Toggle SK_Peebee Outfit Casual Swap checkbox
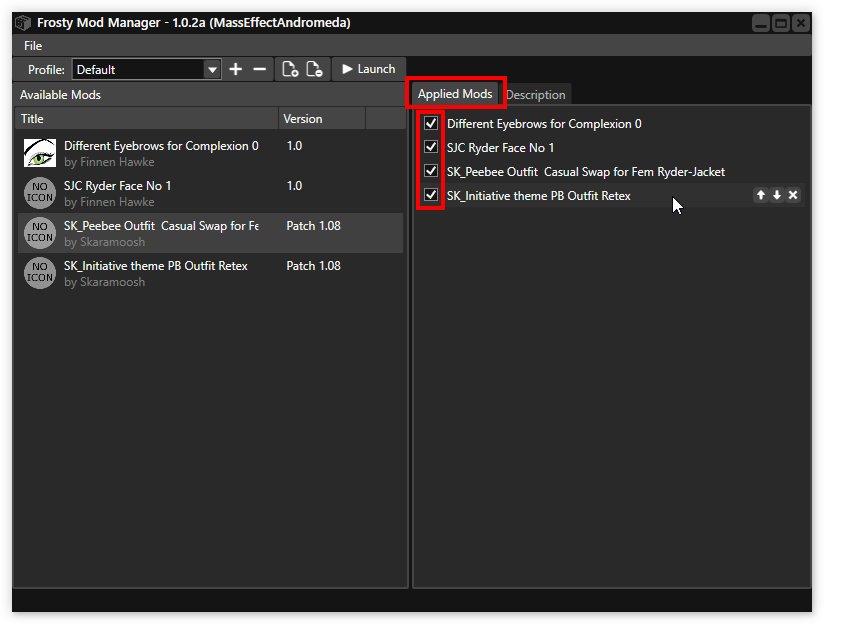This screenshot has width=846, height=633. tap(431, 171)
